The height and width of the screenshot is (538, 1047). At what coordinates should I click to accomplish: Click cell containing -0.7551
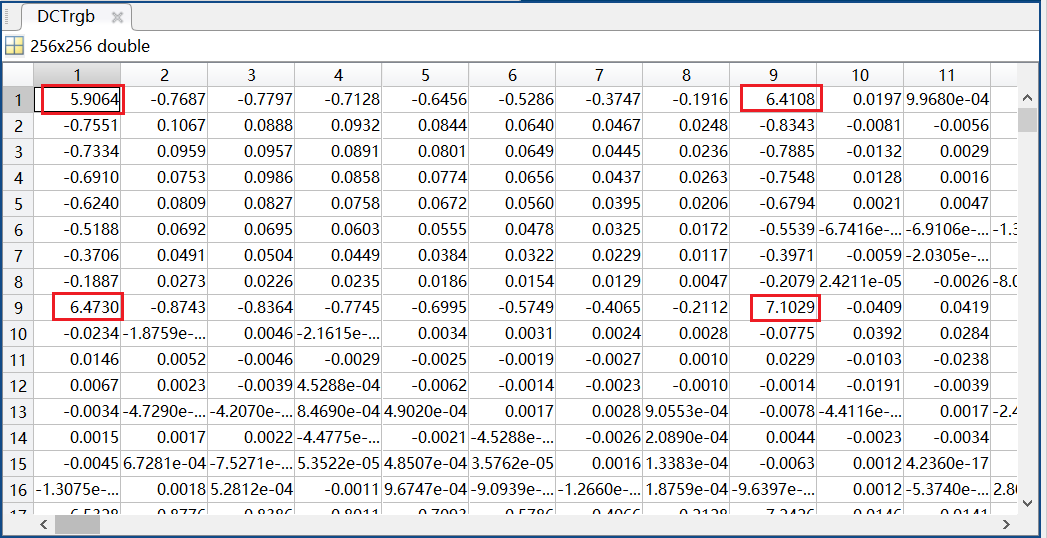pyautogui.click(x=77, y=126)
